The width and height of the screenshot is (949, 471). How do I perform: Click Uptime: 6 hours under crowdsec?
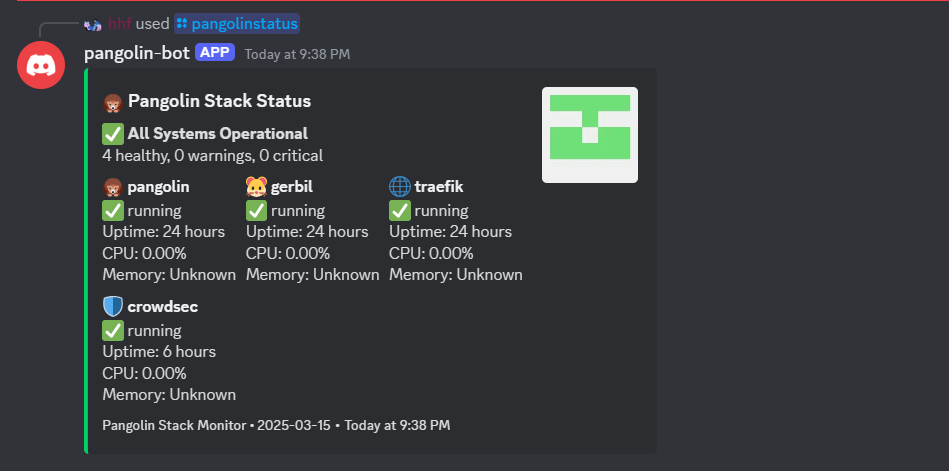coord(159,352)
